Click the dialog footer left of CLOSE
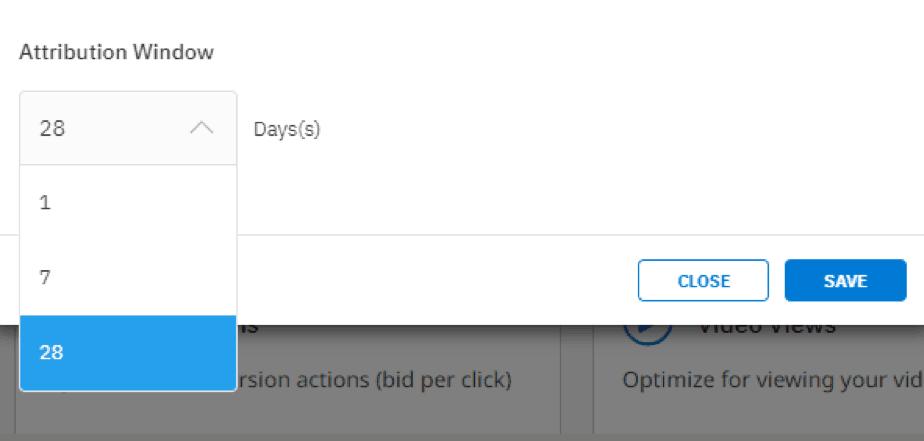924x441 pixels. (x=436, y=281)
